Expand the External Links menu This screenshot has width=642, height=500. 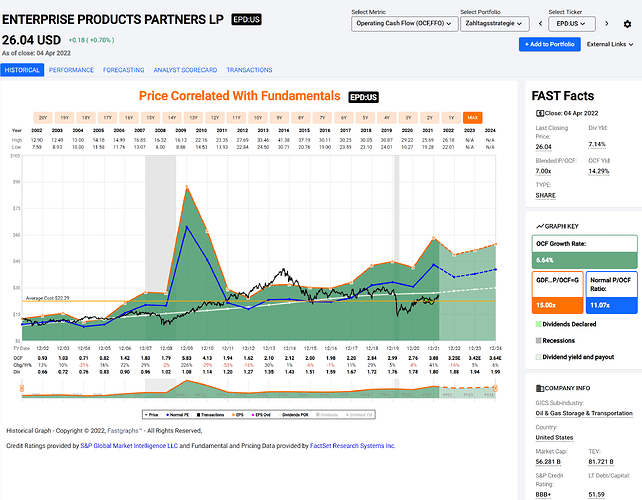point(610,44)
